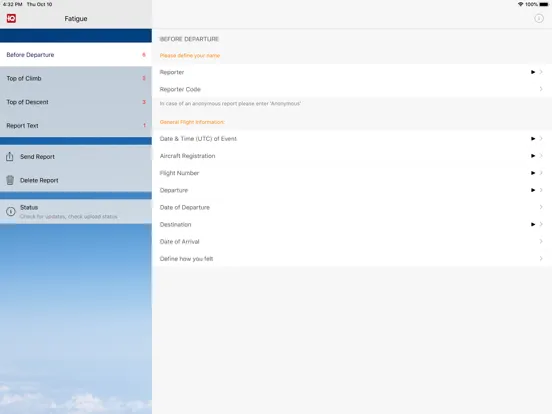Expand Date & Time (UTC) of Event chevron
The height and width of the screenshot is (414, 552).
pos(541,139)
